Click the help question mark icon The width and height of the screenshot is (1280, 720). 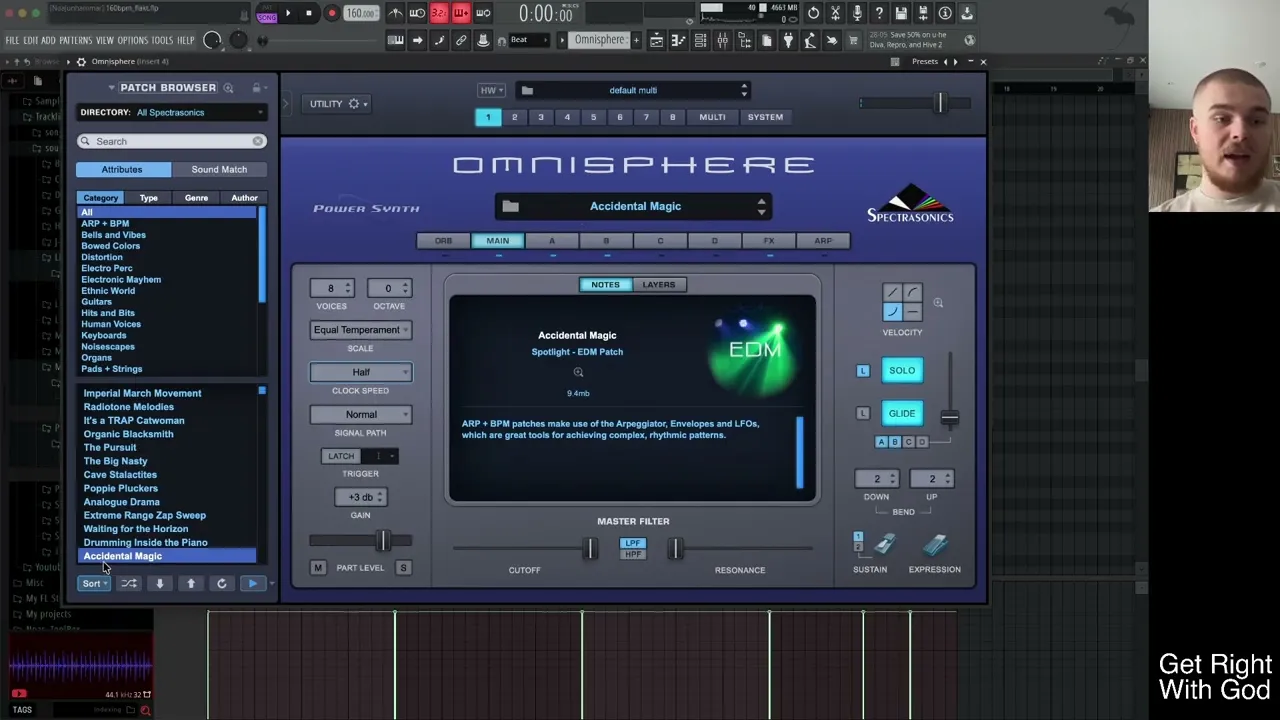pos(879,13)
